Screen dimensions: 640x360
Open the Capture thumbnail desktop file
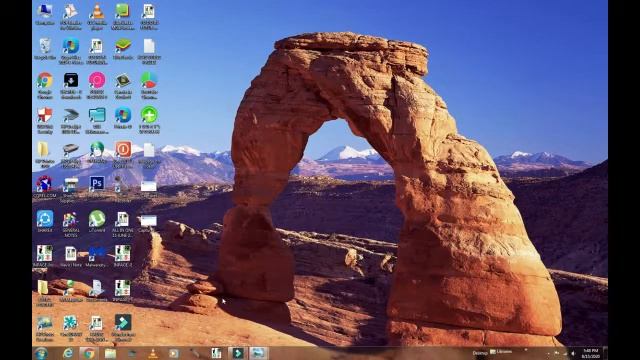(x=148, y=224)
